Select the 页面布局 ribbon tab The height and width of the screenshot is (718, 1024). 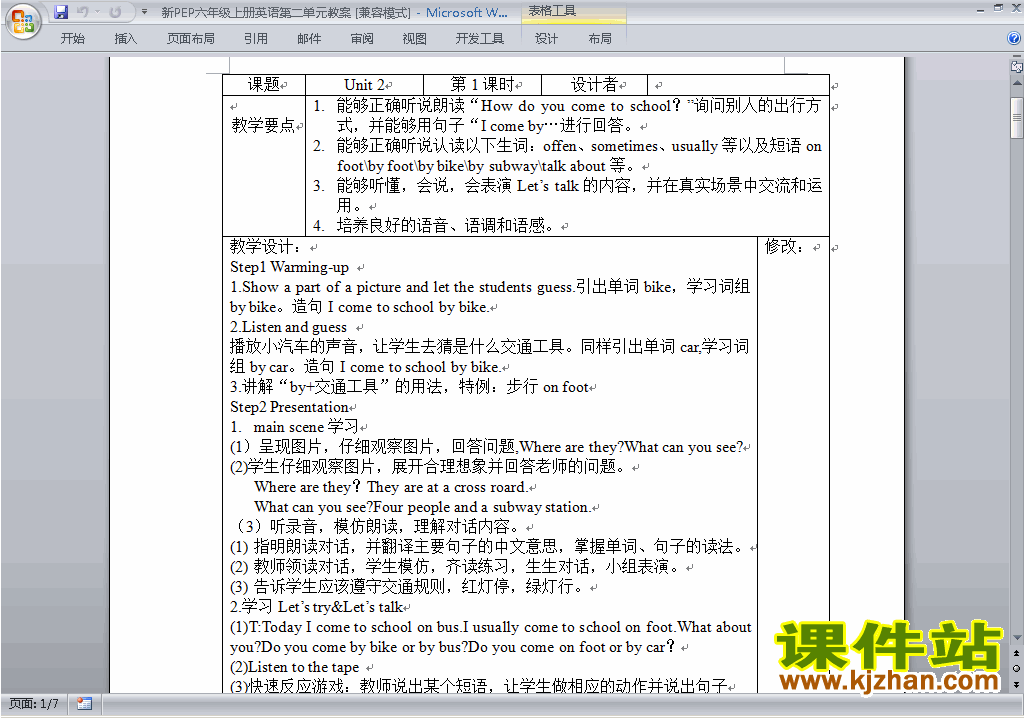click(x=190, y=39)
